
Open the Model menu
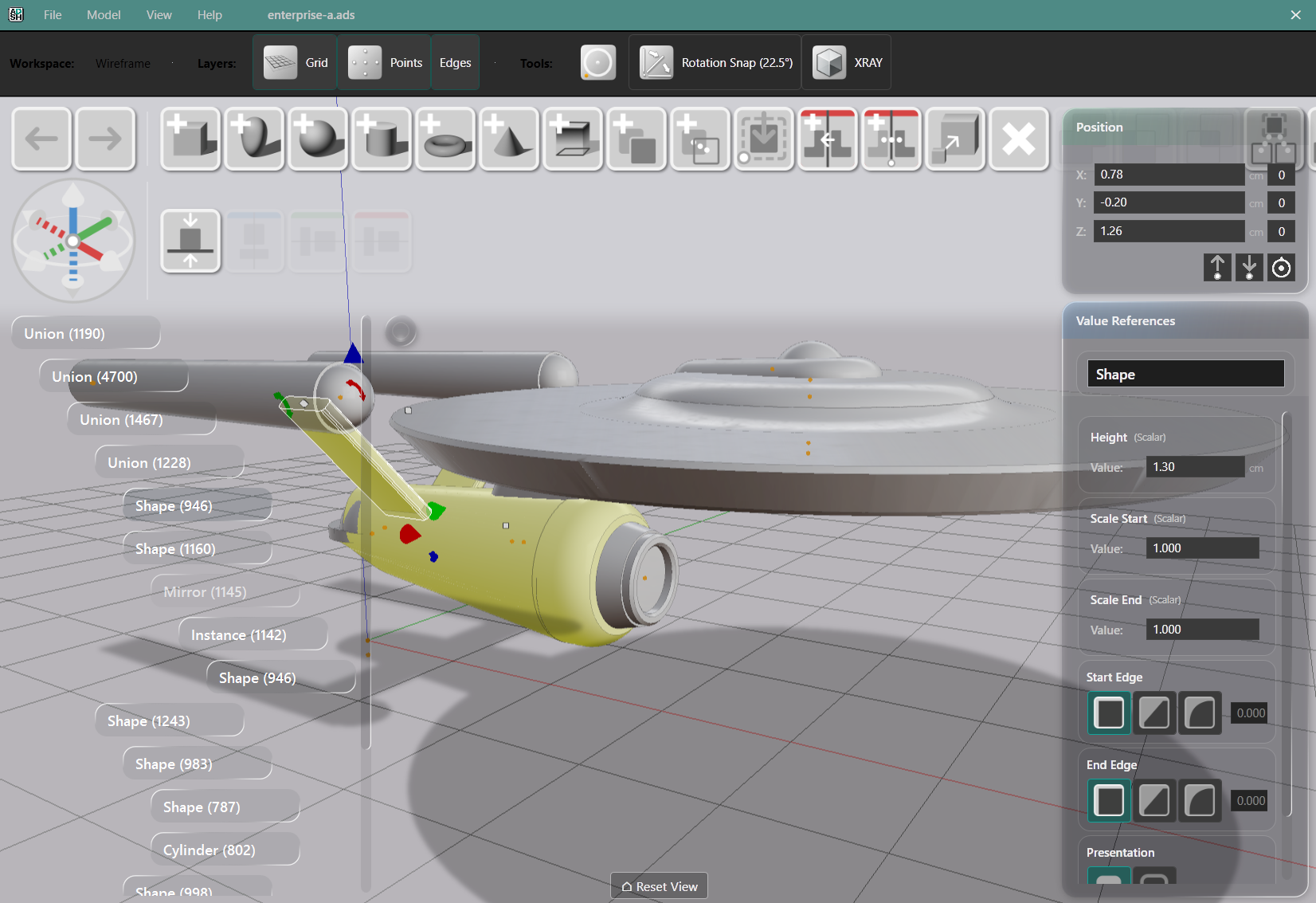click(104, 15)
